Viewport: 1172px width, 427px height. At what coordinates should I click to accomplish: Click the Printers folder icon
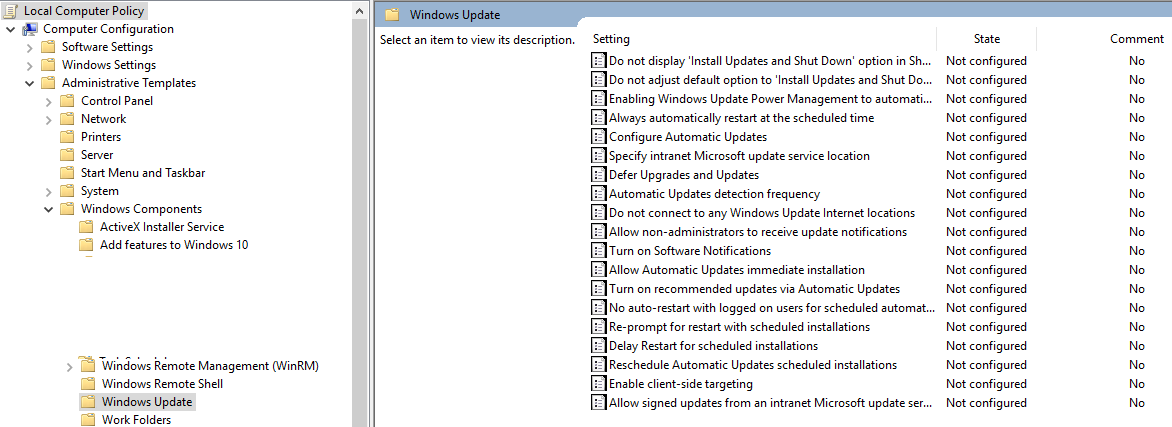[68, 137]
